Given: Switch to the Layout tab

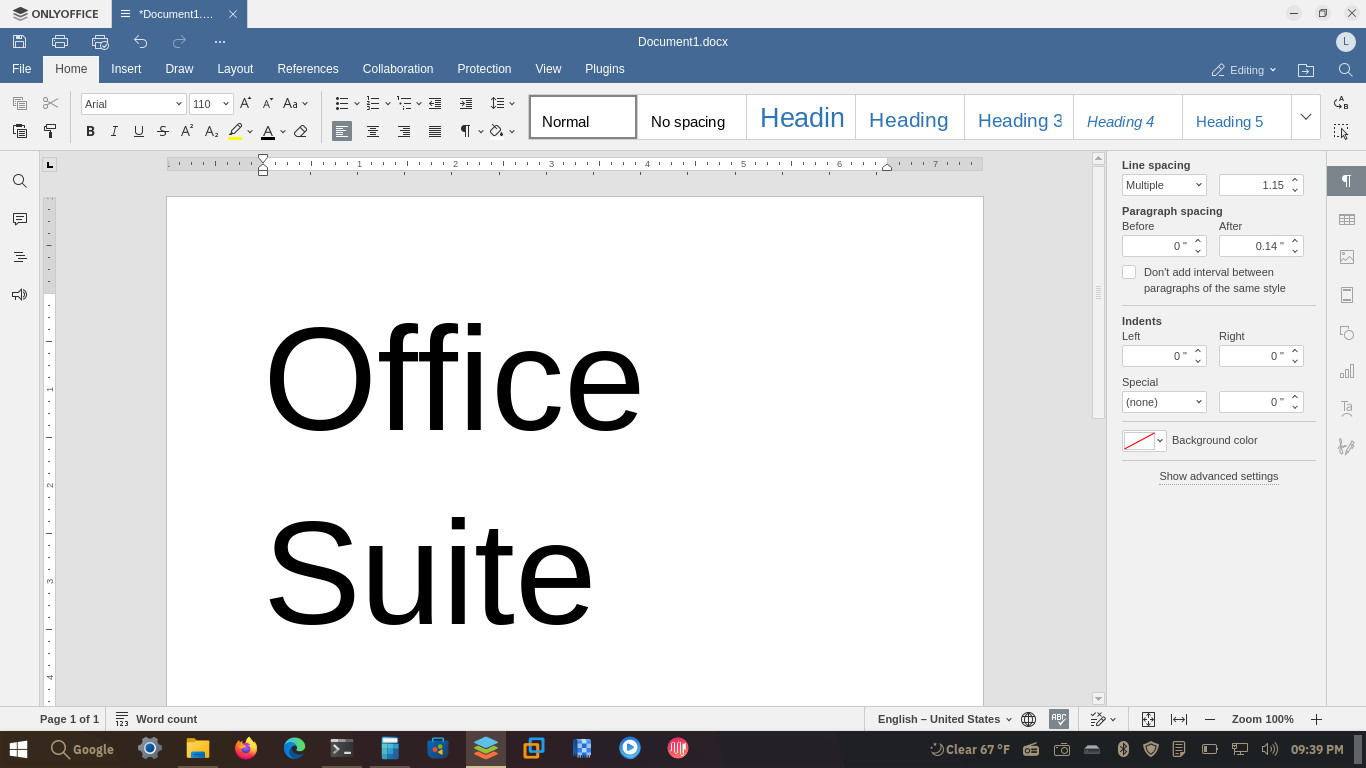Looking at the screenshot, I should pos(235,69).
